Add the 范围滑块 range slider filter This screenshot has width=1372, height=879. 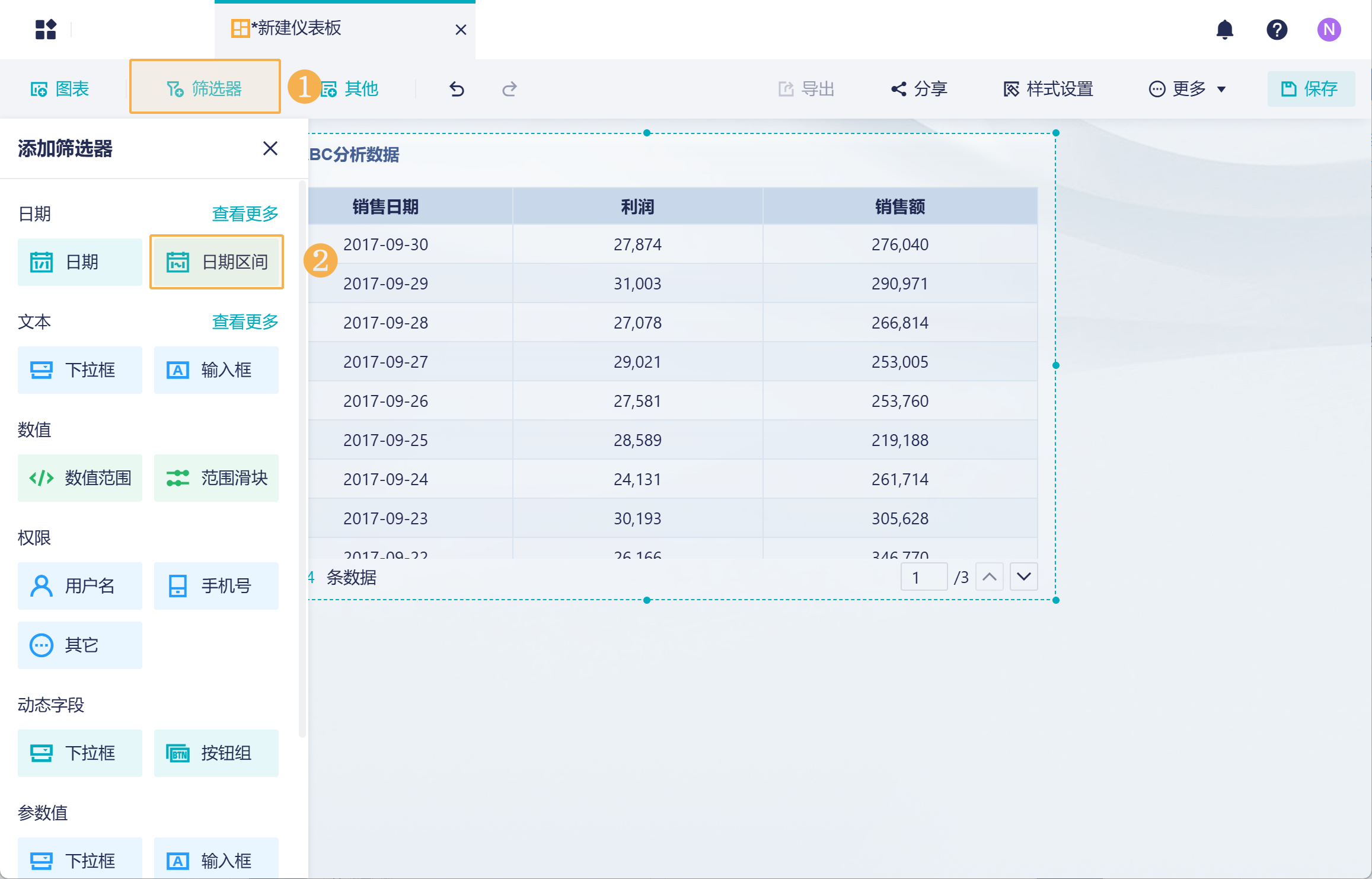coord(216,478)
